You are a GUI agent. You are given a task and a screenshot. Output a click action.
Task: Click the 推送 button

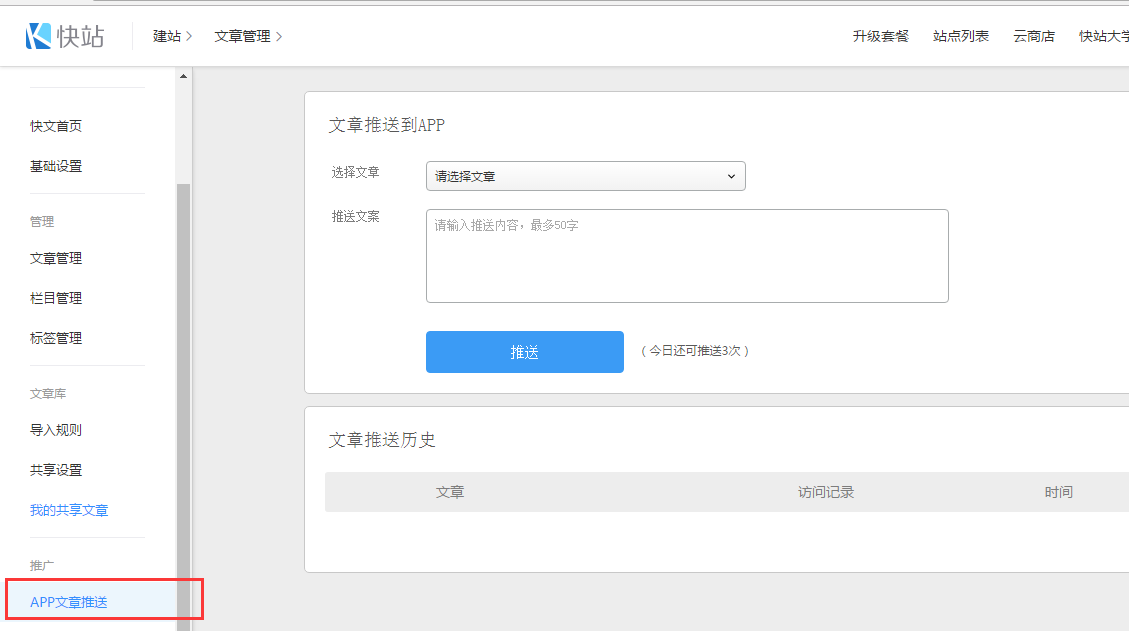coord(524,352)
